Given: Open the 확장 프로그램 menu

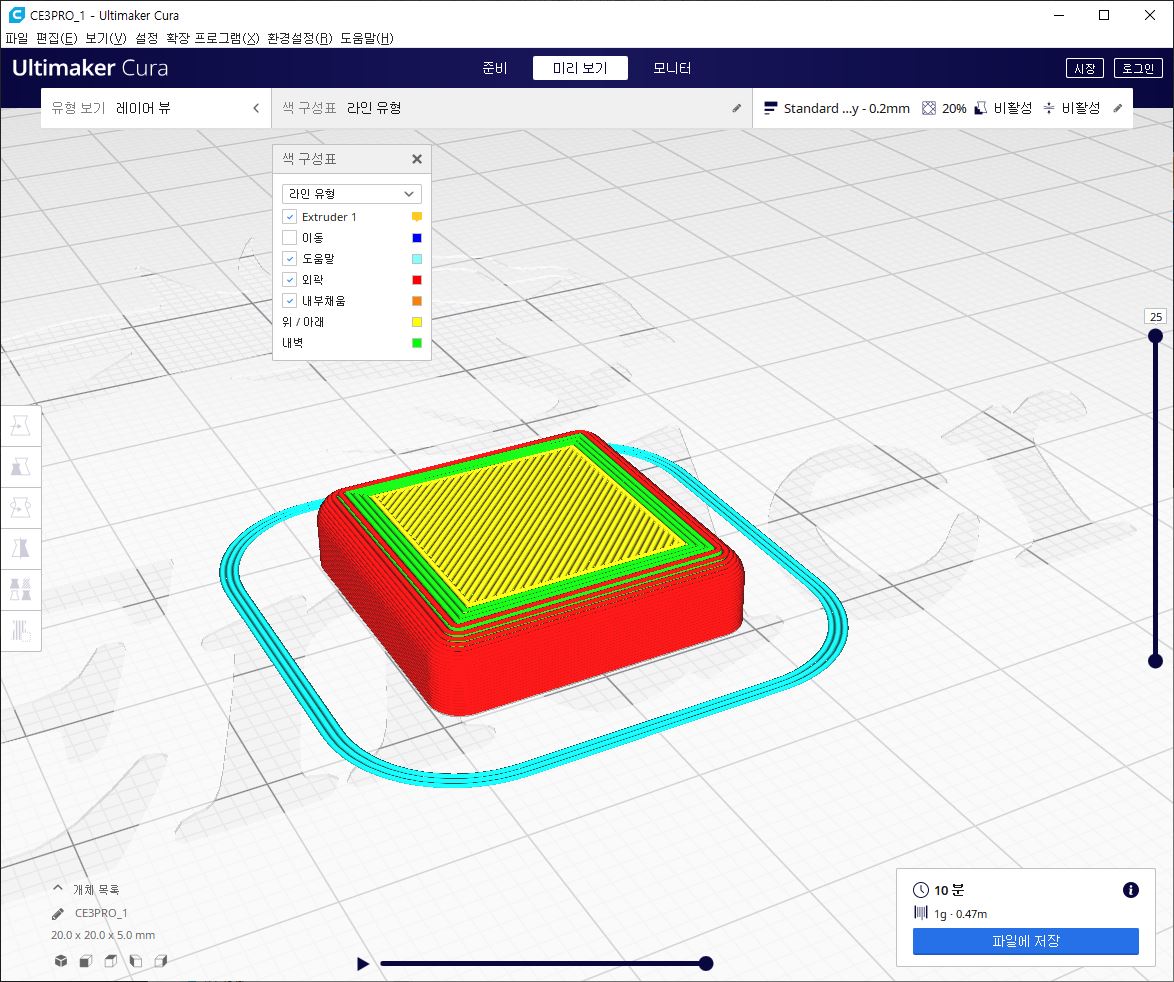Looking at the screenshot, I should point(213,38).
